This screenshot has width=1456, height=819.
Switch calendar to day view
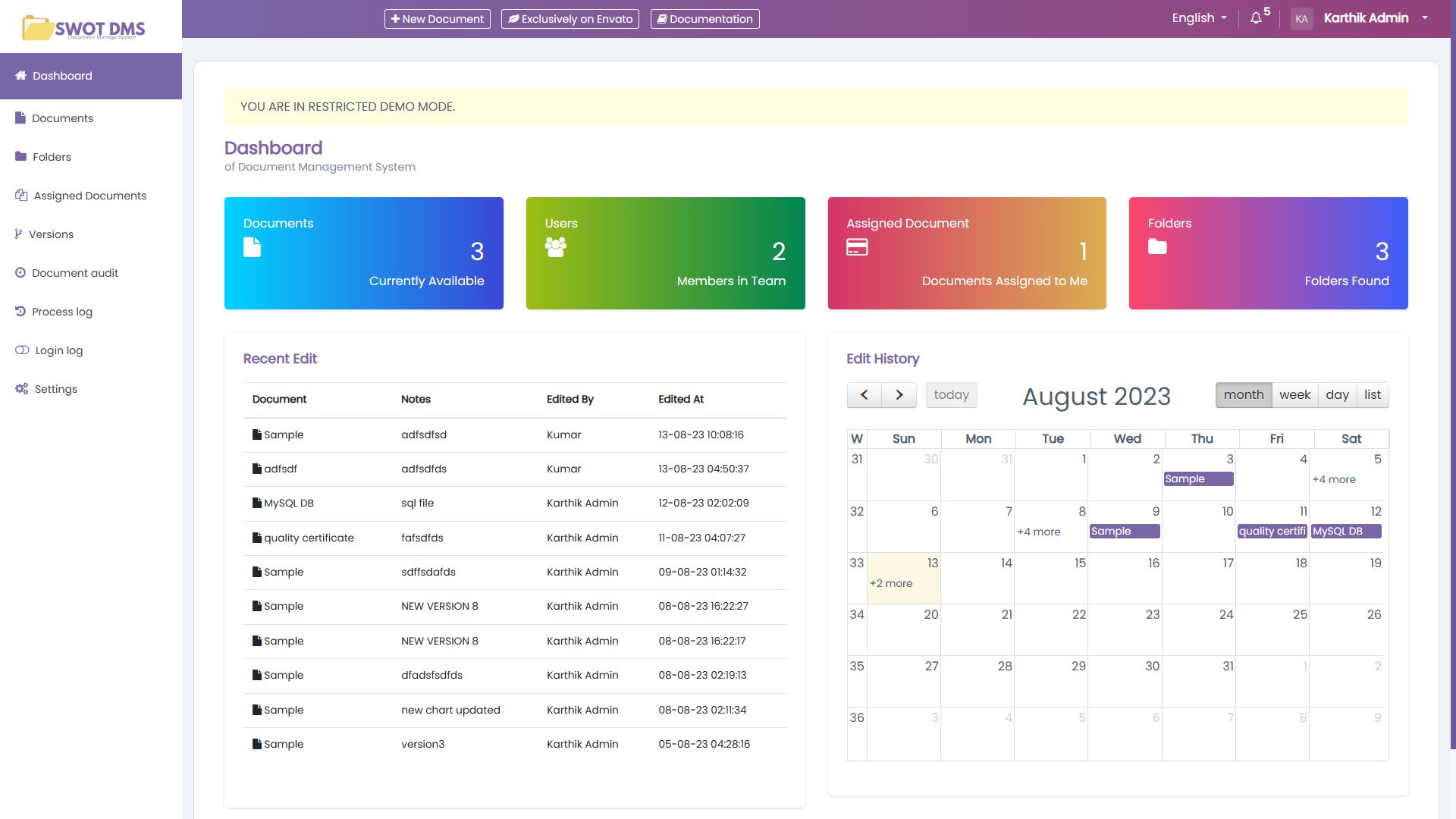coord(1337,395)
